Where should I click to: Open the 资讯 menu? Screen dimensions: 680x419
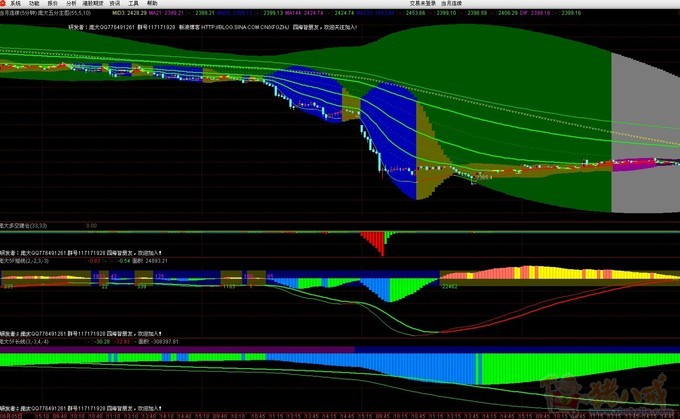click(x=115, y=3)
